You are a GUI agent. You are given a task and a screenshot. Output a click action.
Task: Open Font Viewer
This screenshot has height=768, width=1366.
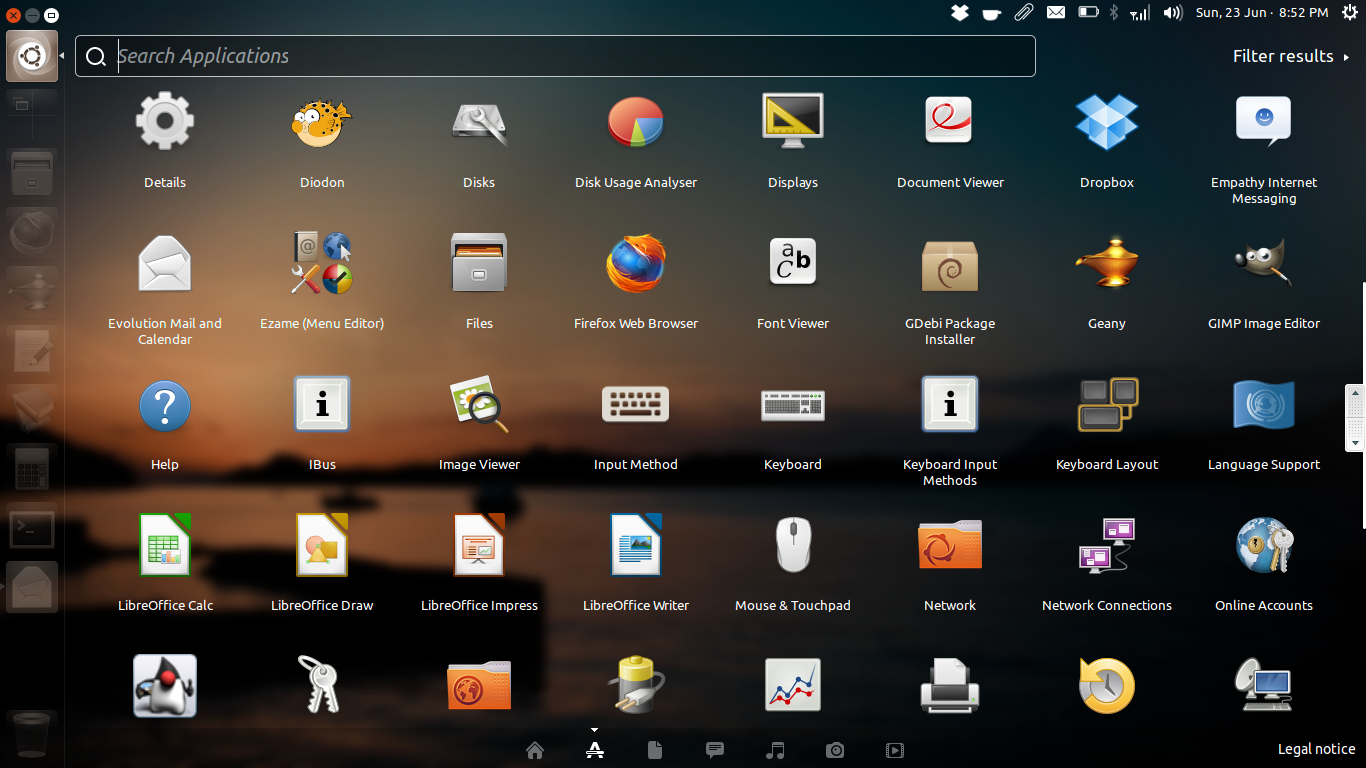[x=793, y=263]
